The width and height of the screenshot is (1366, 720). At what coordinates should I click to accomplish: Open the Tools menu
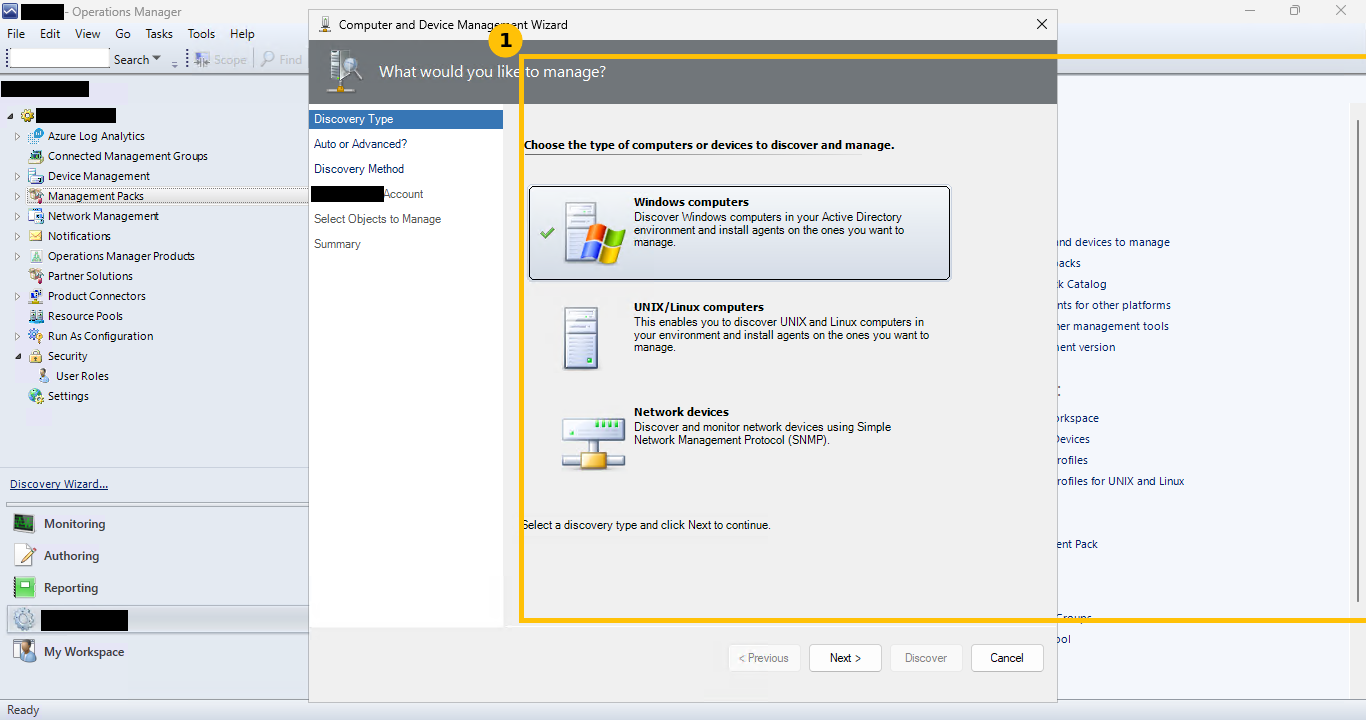pyautogui.click(x=201, y=34)
